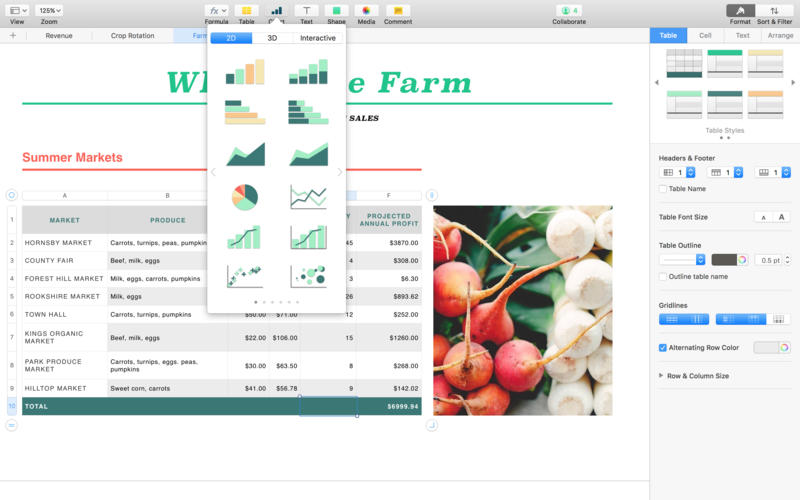Toggle the unselected footer row gridlines button
This screenshot has height=500, width=800.
tap(778, 319)
